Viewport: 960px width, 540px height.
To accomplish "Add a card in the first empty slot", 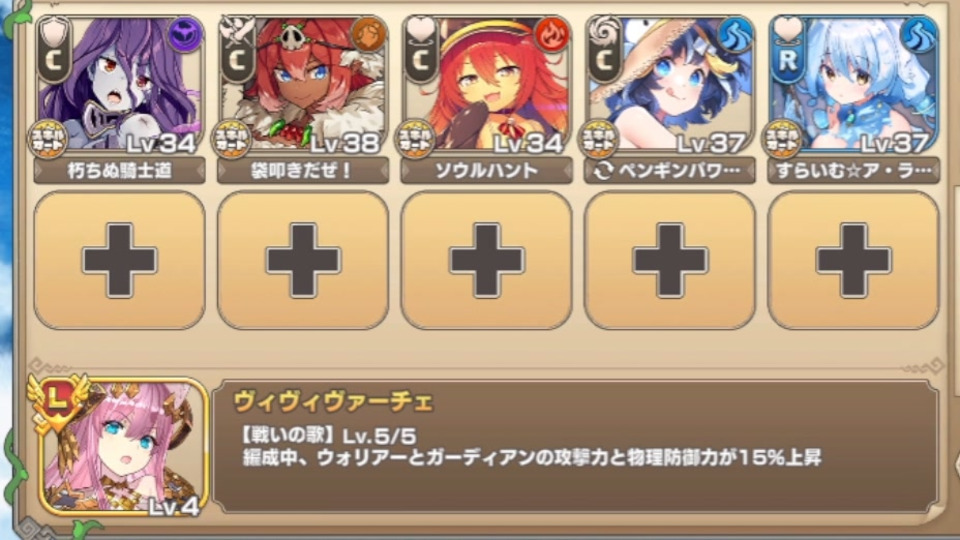I will click(119, 260).
